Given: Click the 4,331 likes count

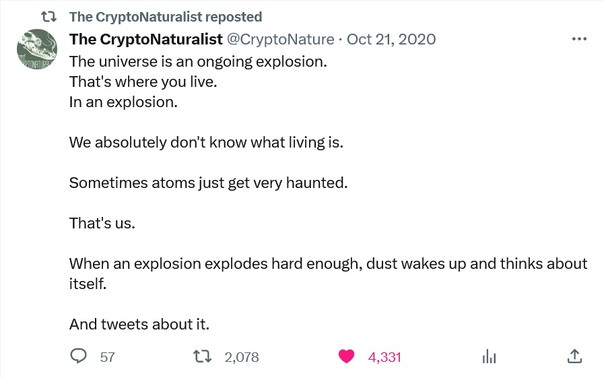Looking at the screenshot, I should pos(384,357).
